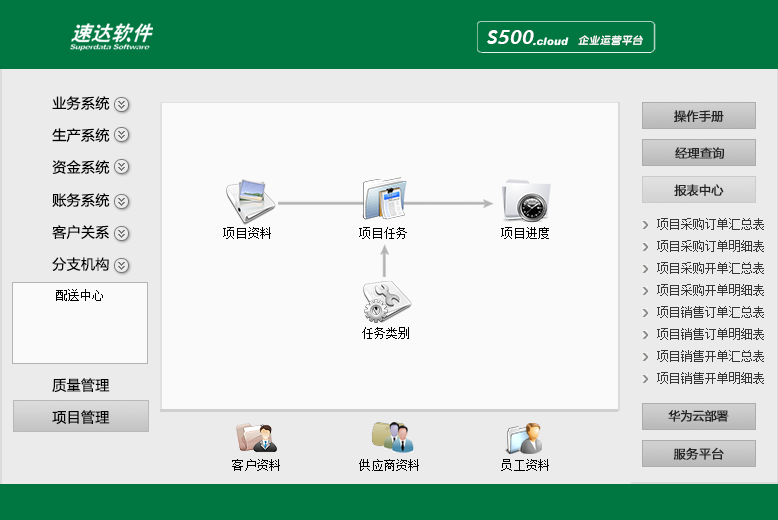Image resolution: width=778 pixels, height=520 pixels.
Task: Click the 项目任务 text label
Action: (x=383, y=233)
